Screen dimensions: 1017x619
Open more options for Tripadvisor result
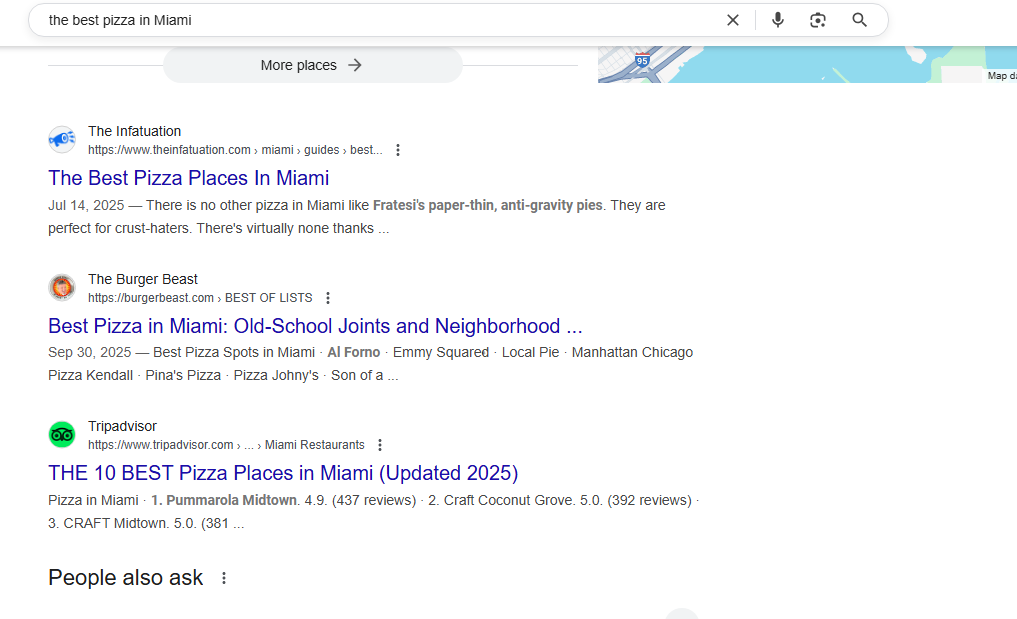pos(380,445)
